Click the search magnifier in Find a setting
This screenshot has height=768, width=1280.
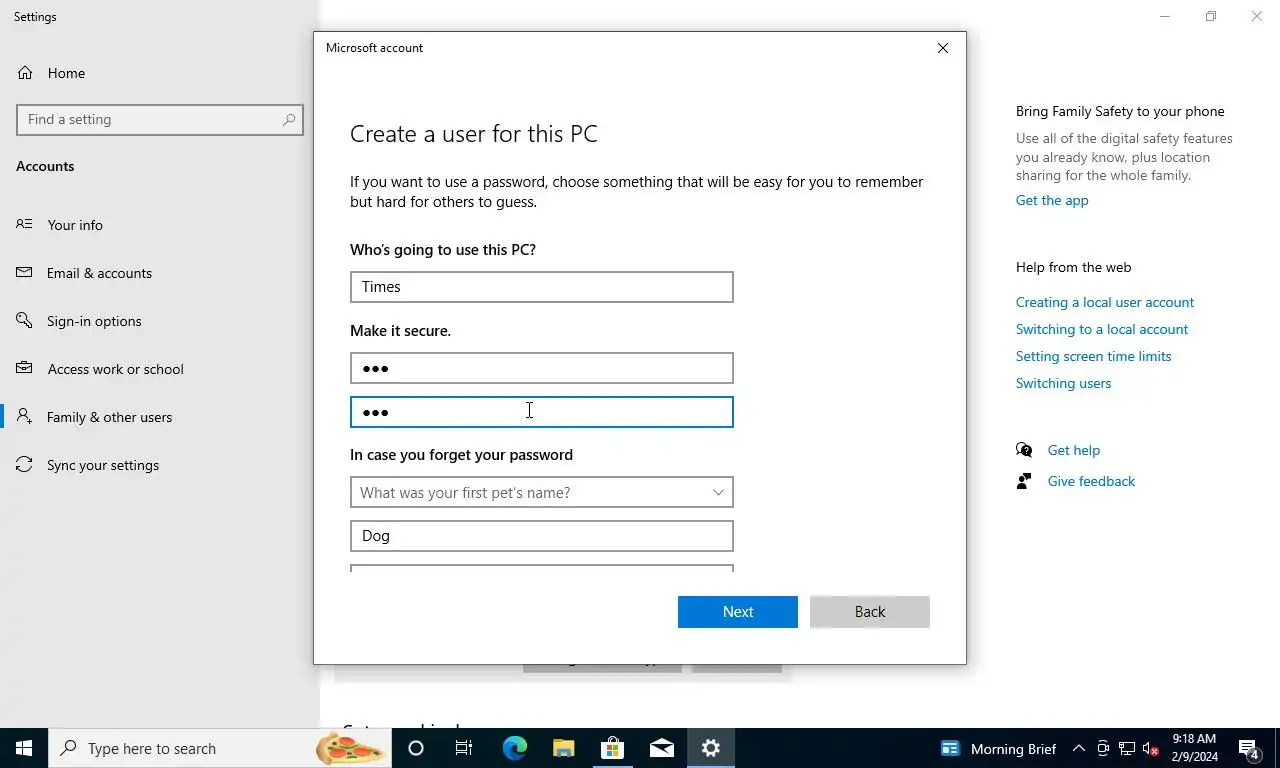(x=288, y=119)
